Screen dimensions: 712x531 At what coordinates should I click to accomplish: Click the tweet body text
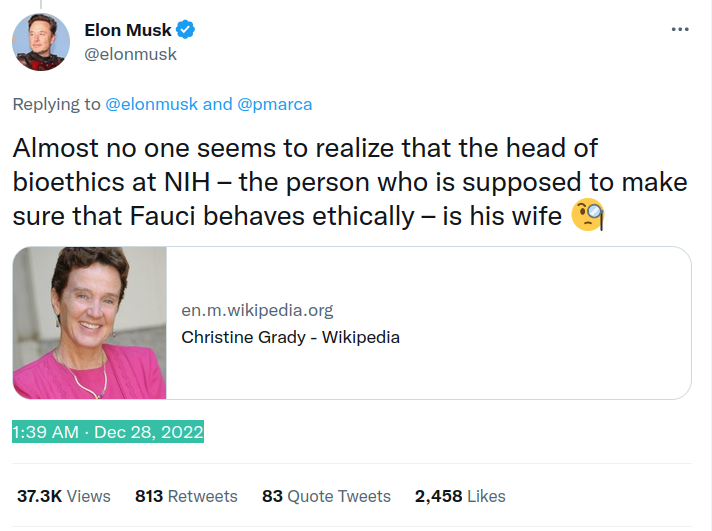click(x=350, y=182)
